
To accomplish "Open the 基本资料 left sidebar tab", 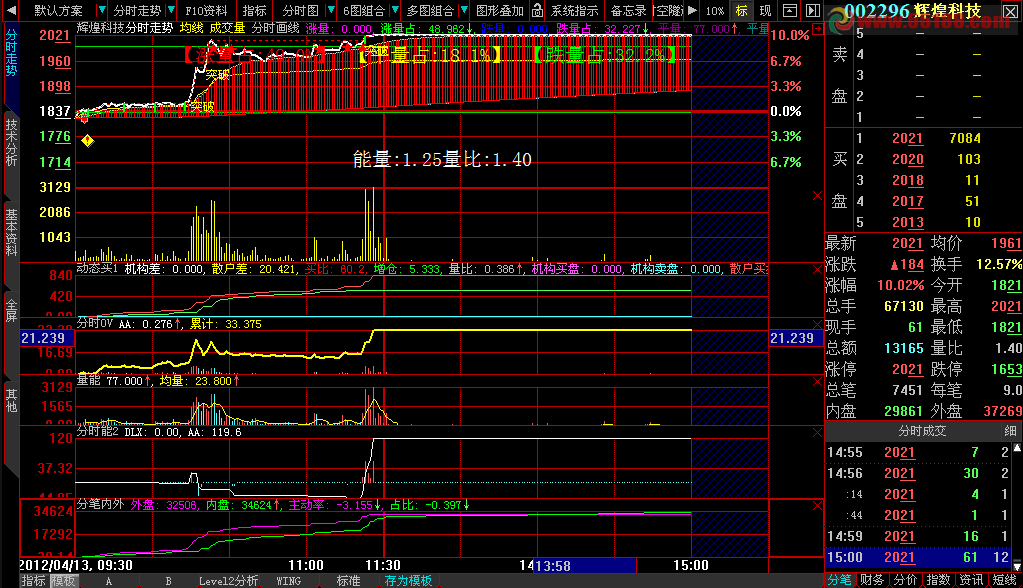I will click(11, 232).
